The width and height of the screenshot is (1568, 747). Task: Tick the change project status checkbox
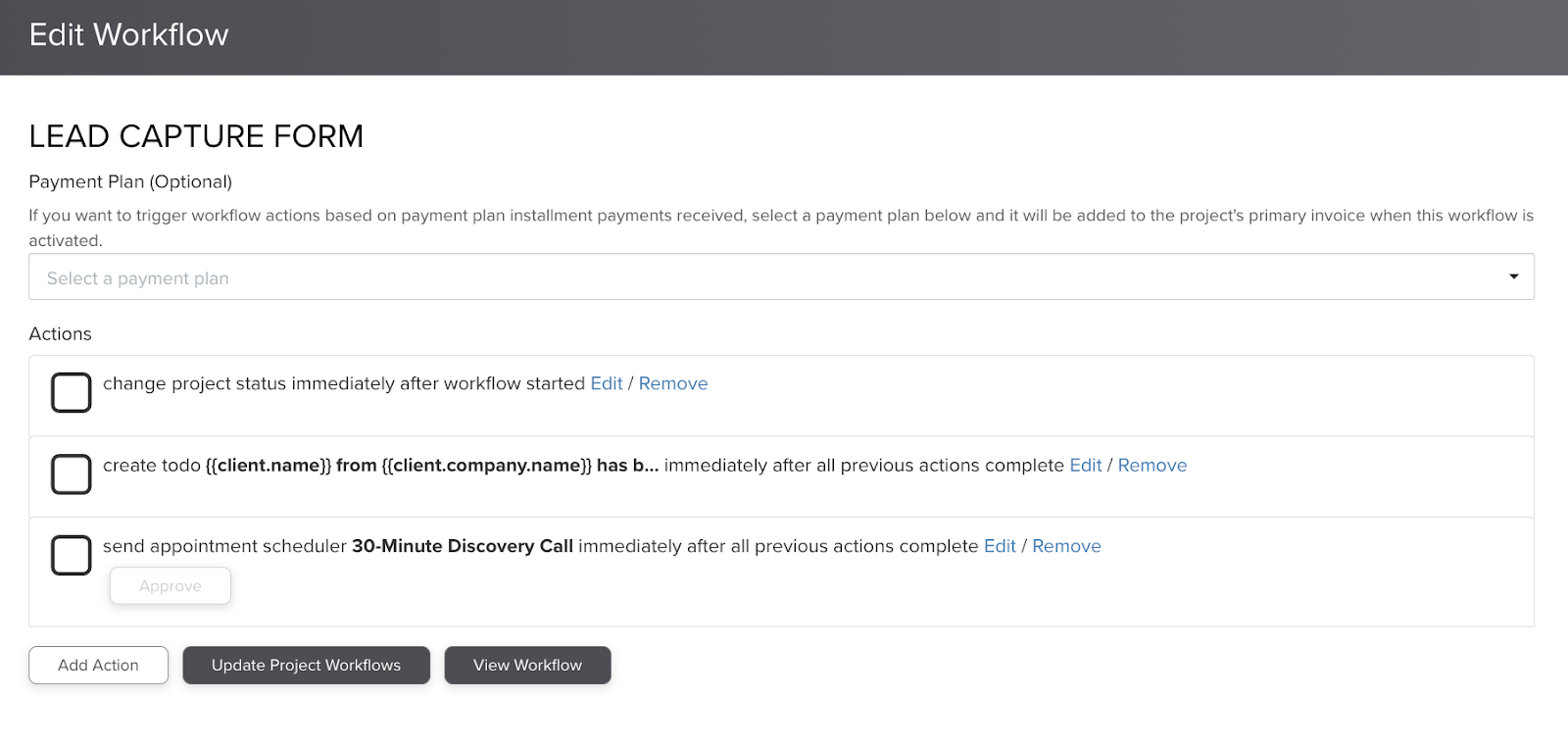point(71,392)
